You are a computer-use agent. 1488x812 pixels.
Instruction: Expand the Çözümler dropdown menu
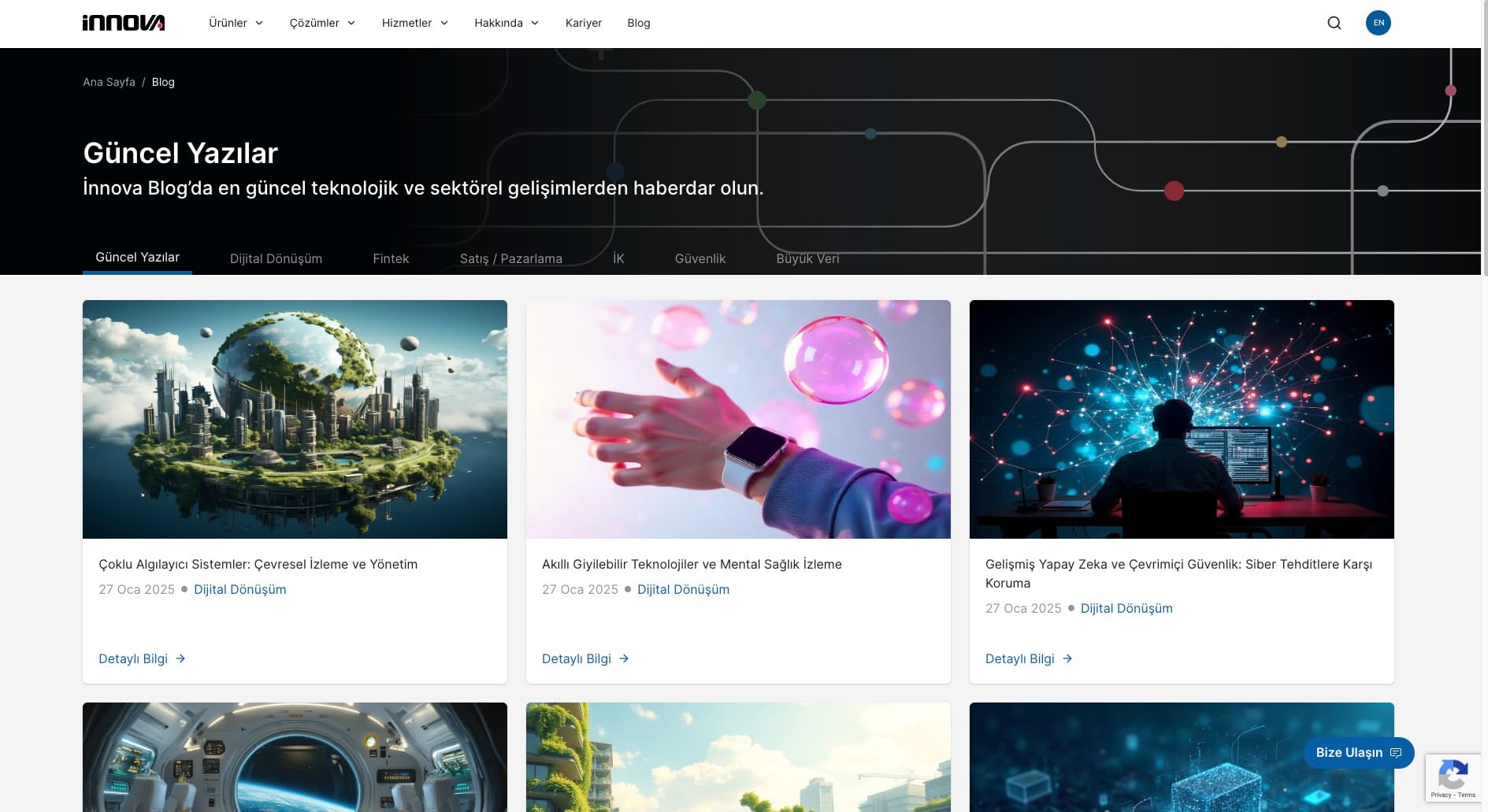322,23
